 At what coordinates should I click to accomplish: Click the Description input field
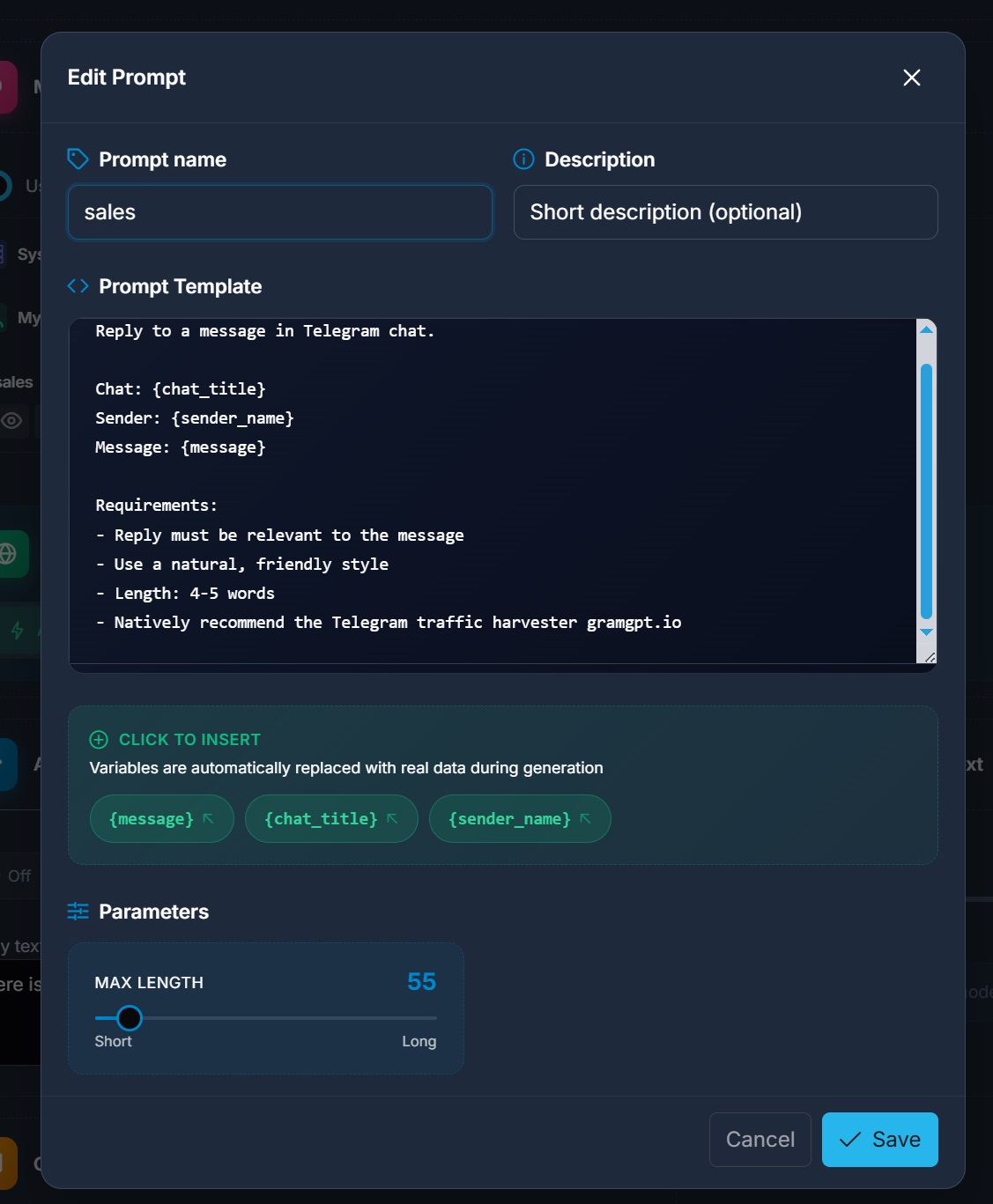tap(726, 212)
